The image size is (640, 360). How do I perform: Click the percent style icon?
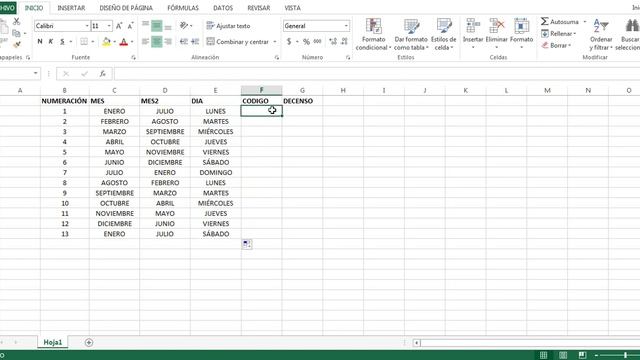coord(306,42)
